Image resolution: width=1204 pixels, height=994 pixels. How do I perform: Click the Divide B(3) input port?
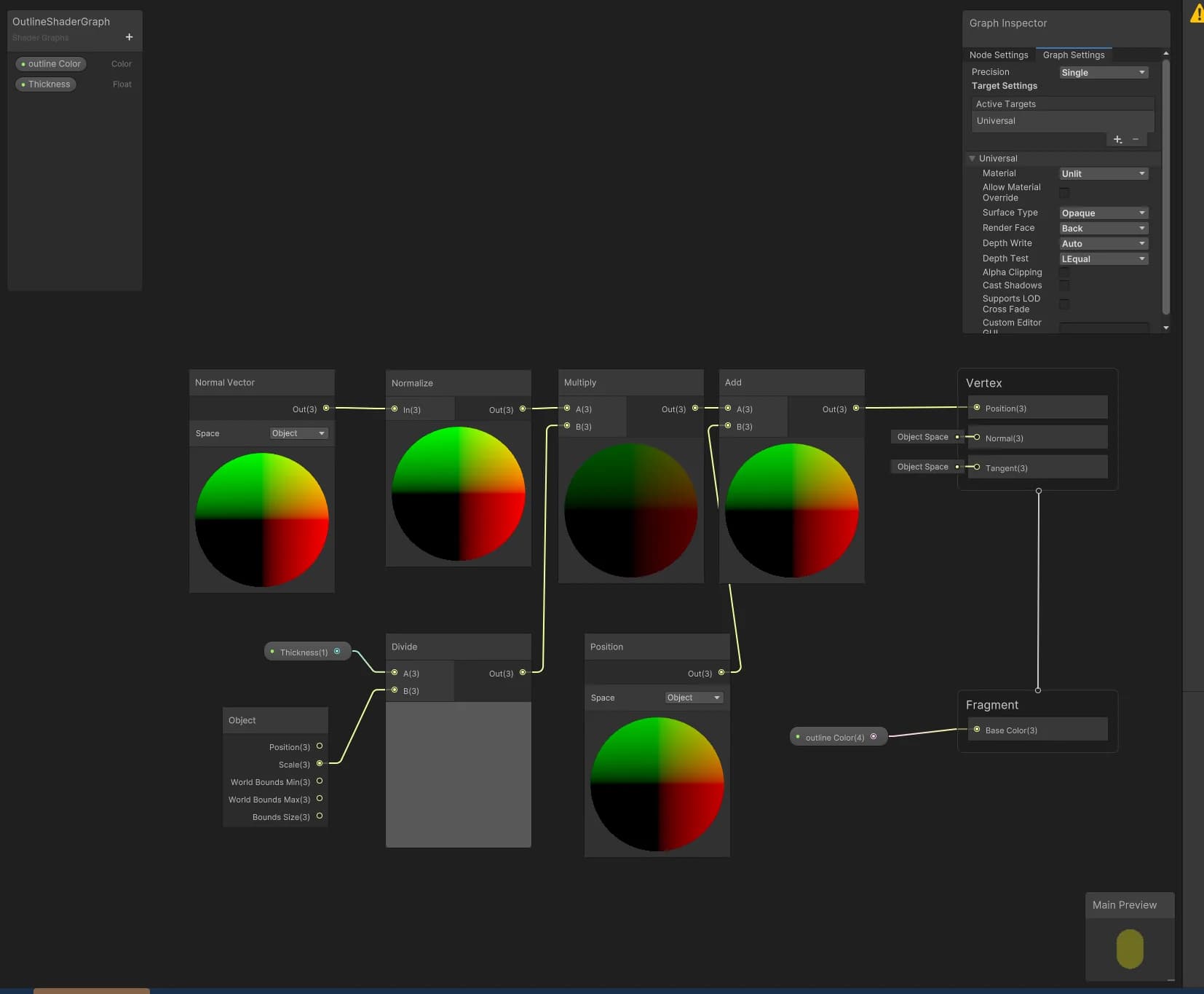point(395,690)
